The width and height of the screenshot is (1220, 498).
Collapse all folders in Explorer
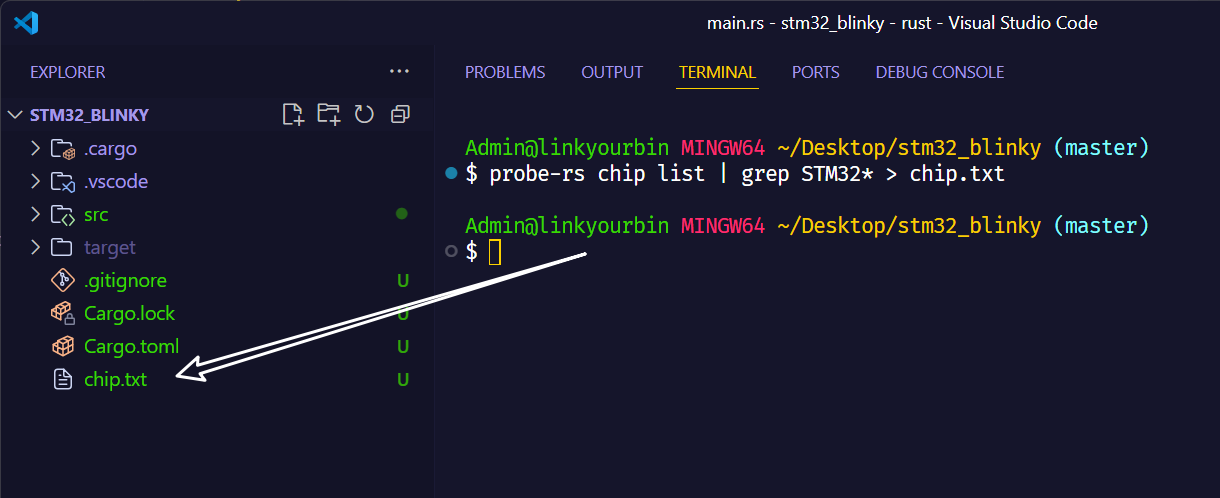pyautogui.click(x=400, y=114)
